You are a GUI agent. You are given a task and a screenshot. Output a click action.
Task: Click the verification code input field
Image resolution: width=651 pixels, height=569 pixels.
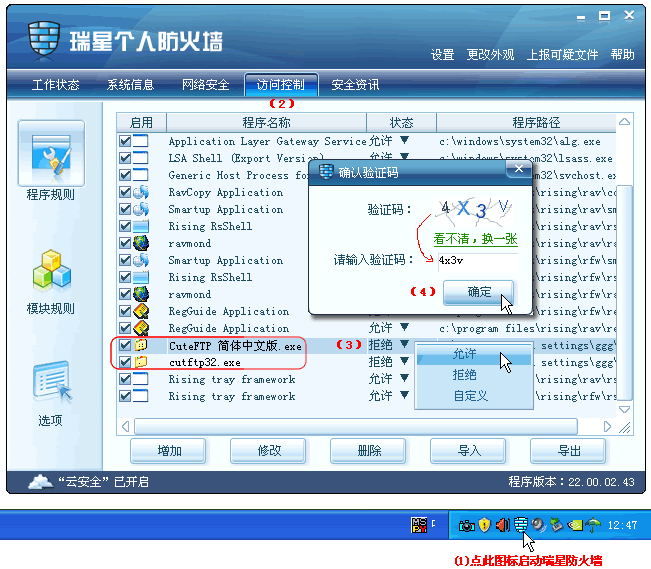point(478,260)
